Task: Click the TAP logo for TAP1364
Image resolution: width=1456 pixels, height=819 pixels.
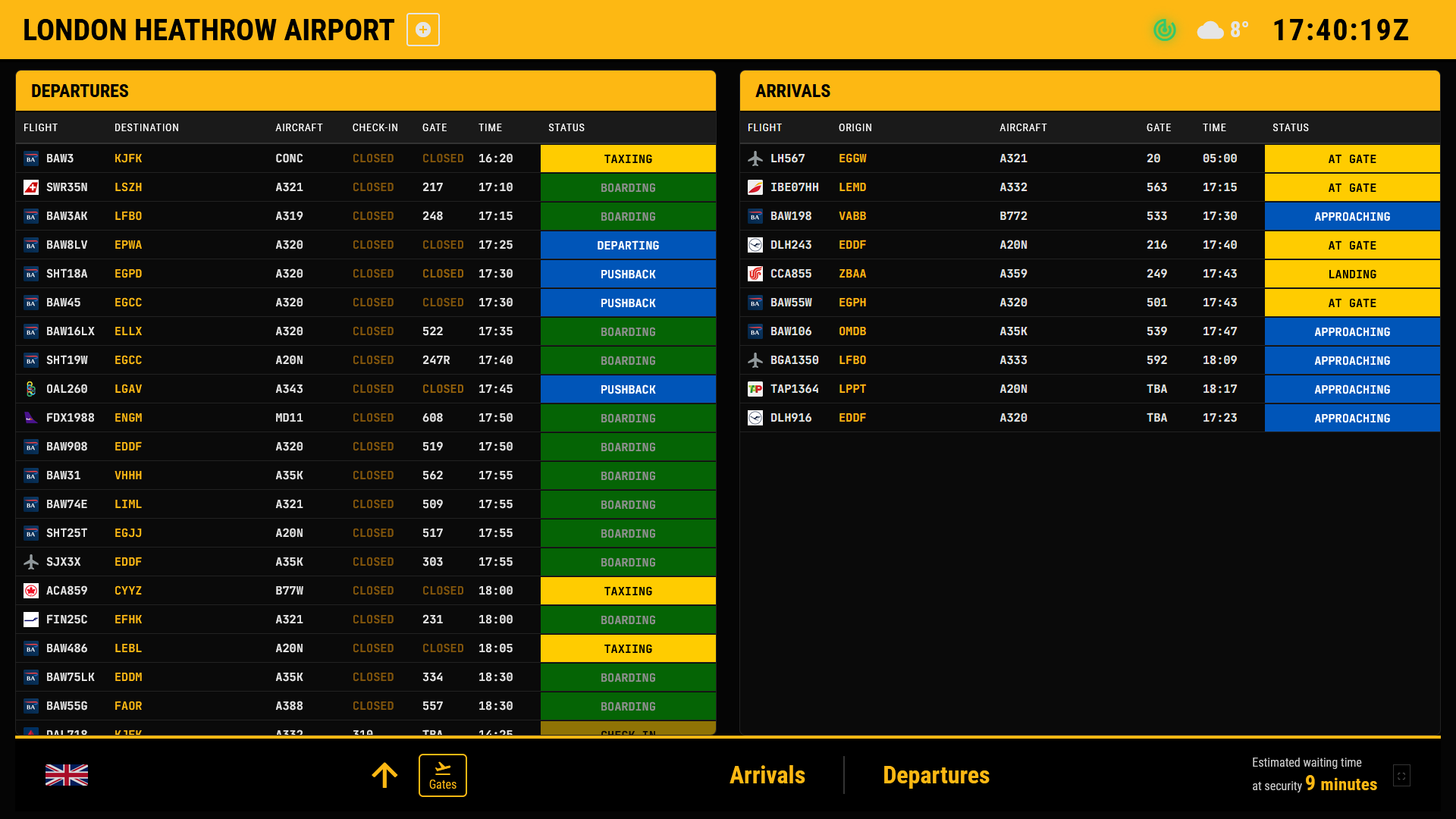Action: click(x=755, y=389)
